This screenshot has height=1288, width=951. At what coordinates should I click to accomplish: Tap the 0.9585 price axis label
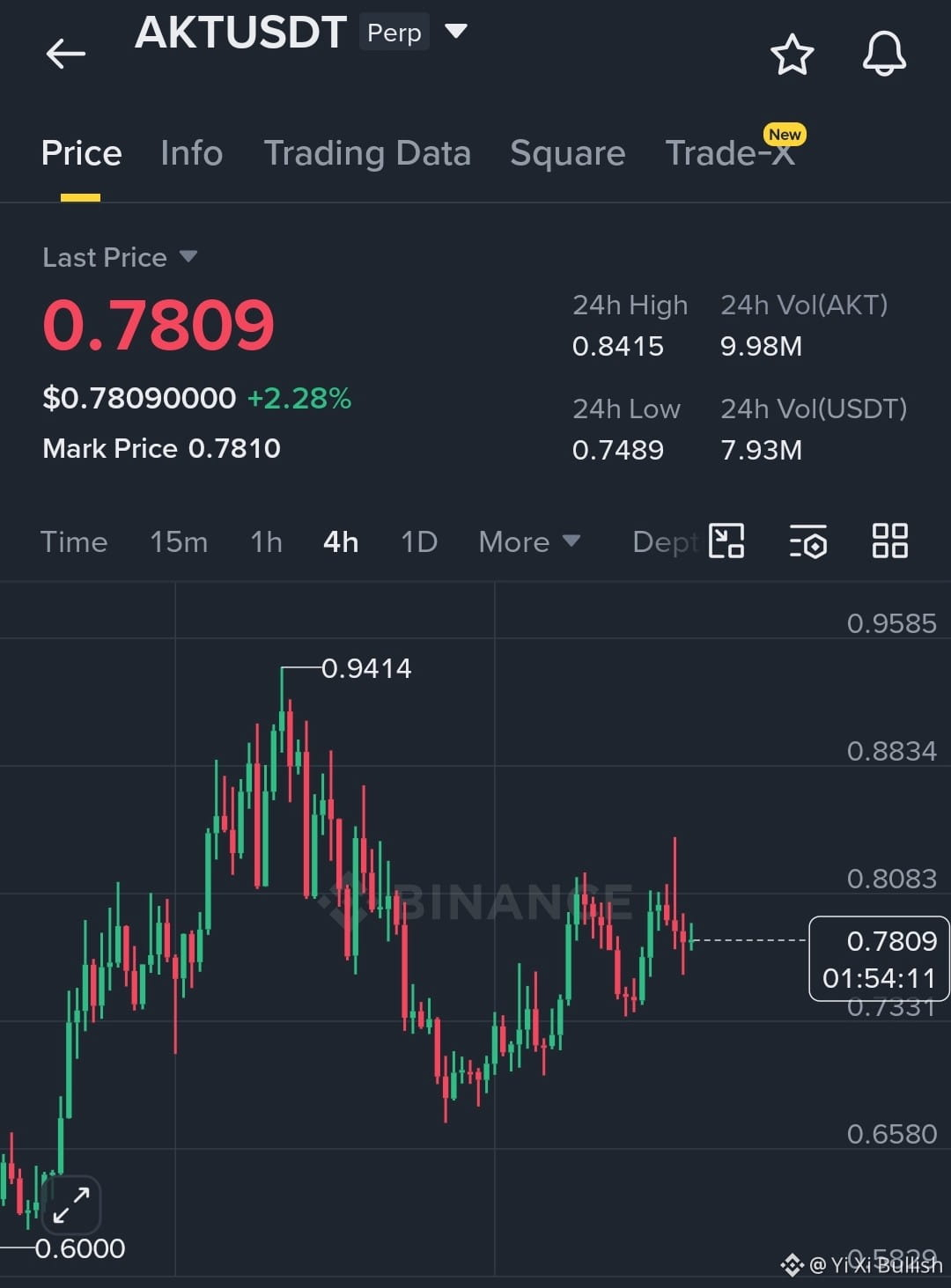(891, 623)
